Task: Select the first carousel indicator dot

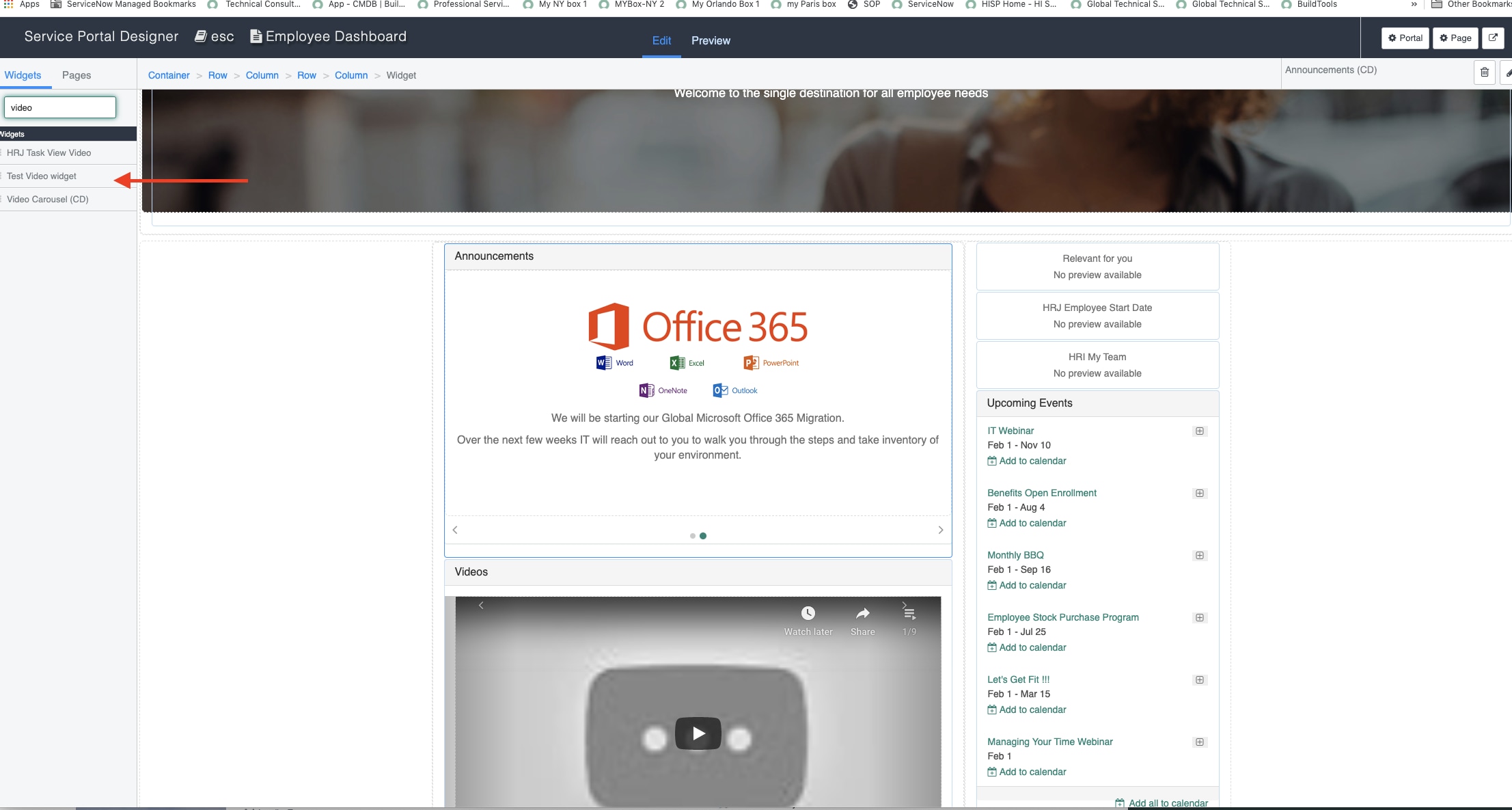Action: [x=692, y=535]
